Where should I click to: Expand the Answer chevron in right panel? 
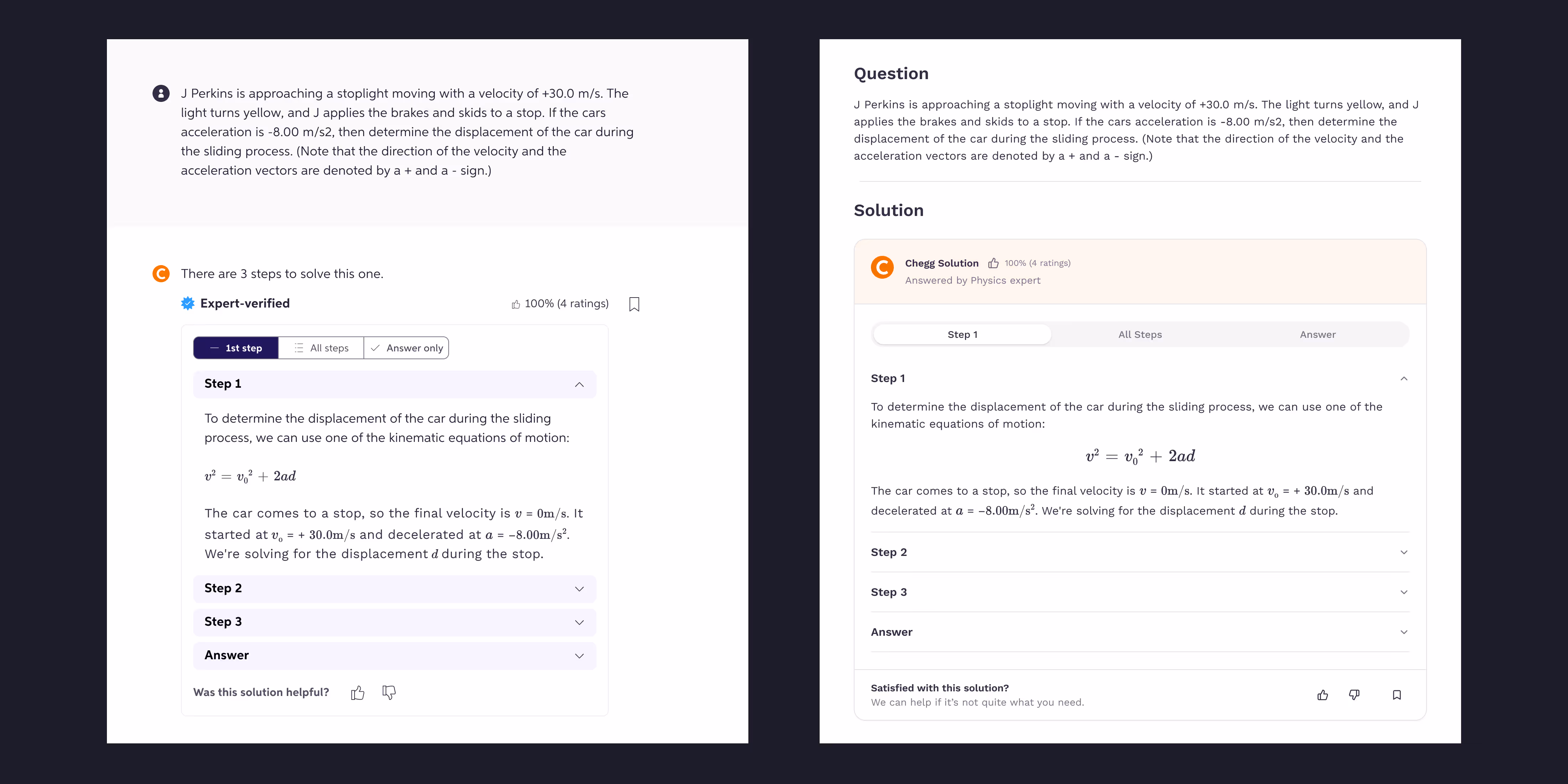1404,633
